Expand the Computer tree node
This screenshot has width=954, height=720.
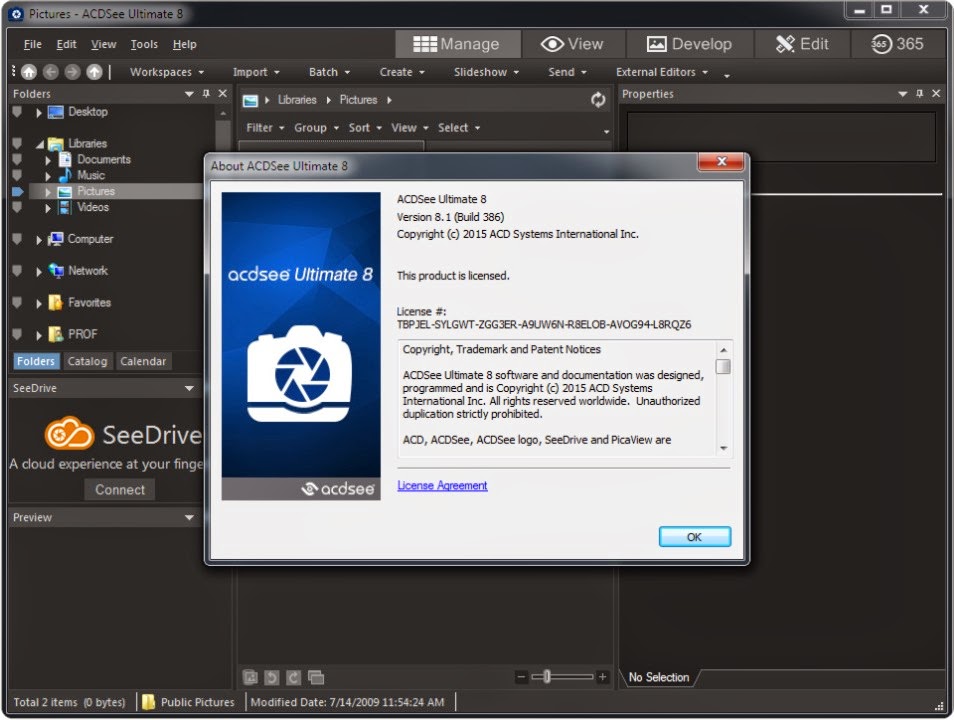40,240
